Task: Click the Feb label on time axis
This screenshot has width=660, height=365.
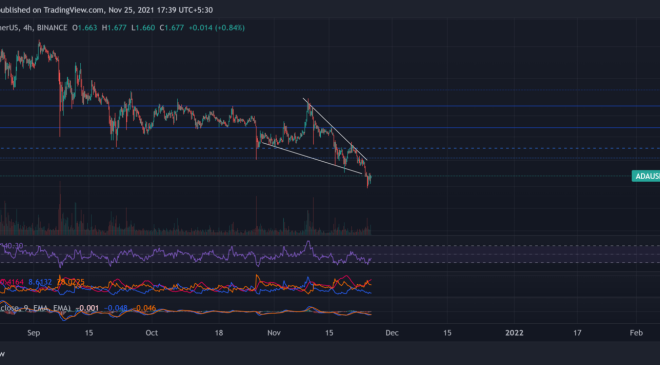Action: (636, 333)
